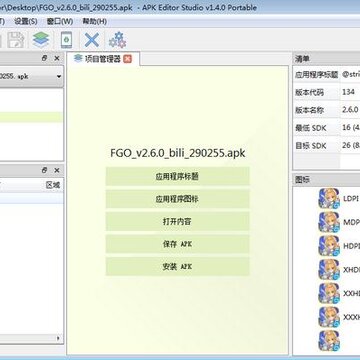The height and width of the screenshot is (360, 360).
Task: Click the 版本名称 label in the manifest
Action: click(309, 110)
